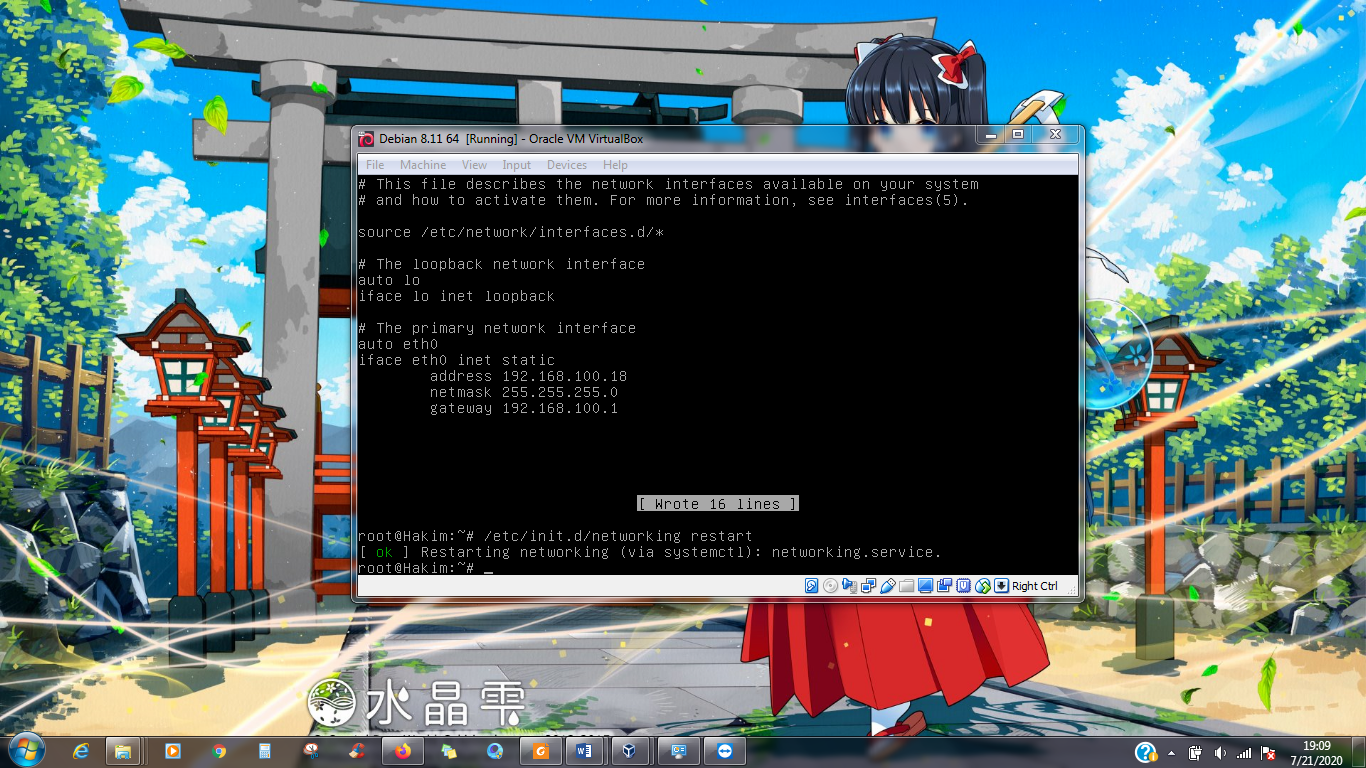Click the help question-mark tray icon
This screenshot has width=1366, height=768.
point(1146,752)
